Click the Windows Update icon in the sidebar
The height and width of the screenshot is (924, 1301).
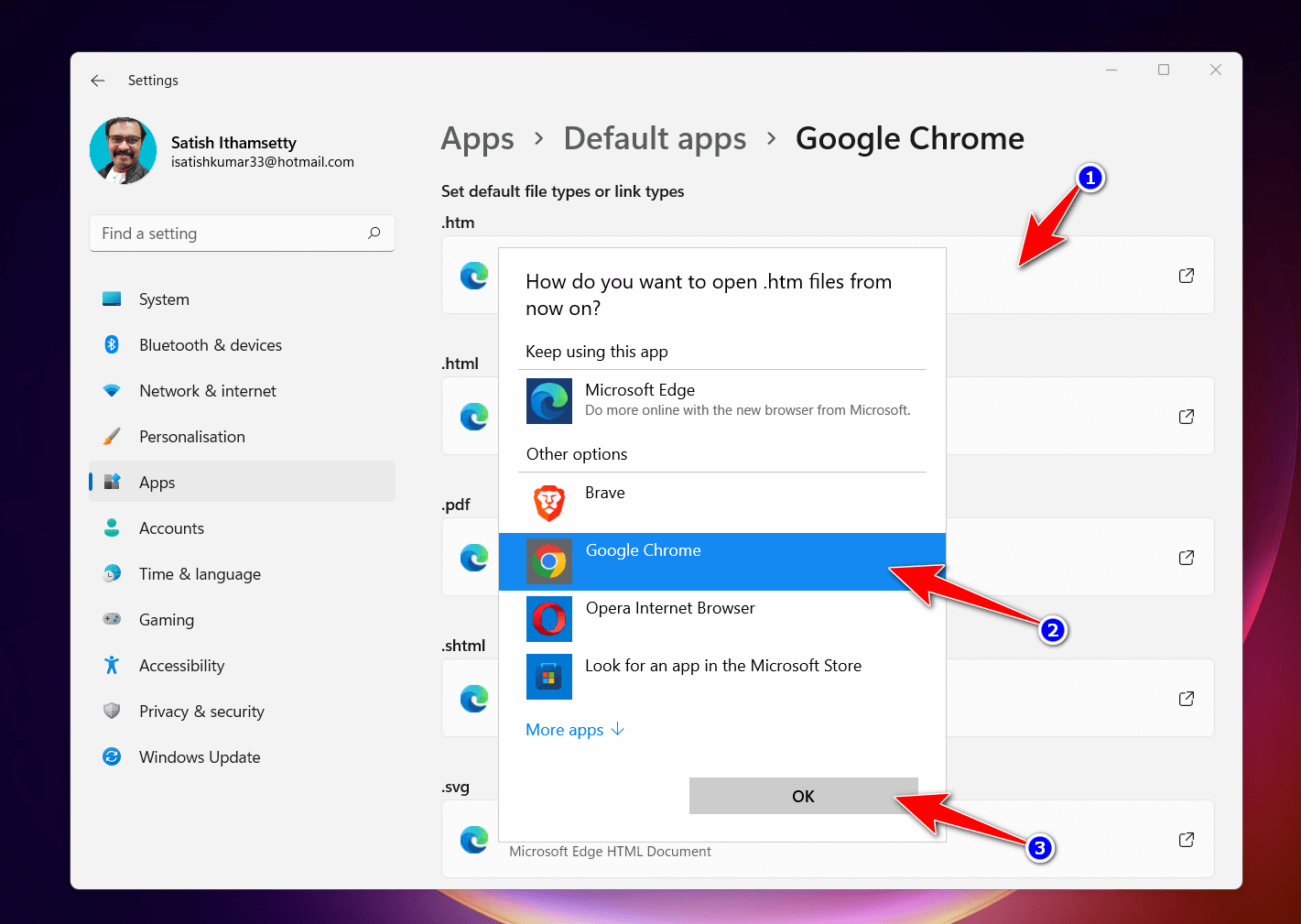click(x=111, y=756)
